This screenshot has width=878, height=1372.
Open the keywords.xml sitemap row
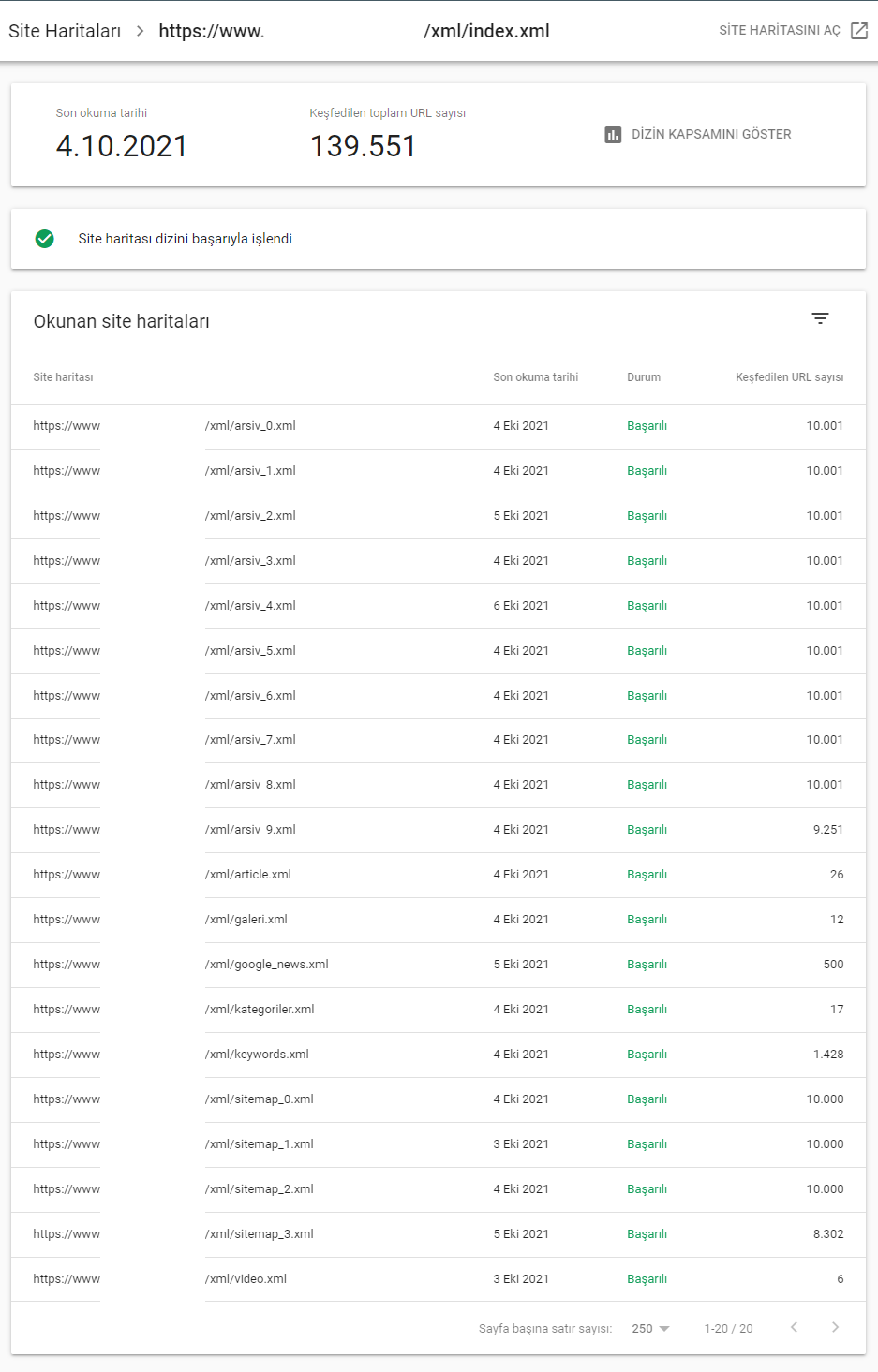(257, 1055)
